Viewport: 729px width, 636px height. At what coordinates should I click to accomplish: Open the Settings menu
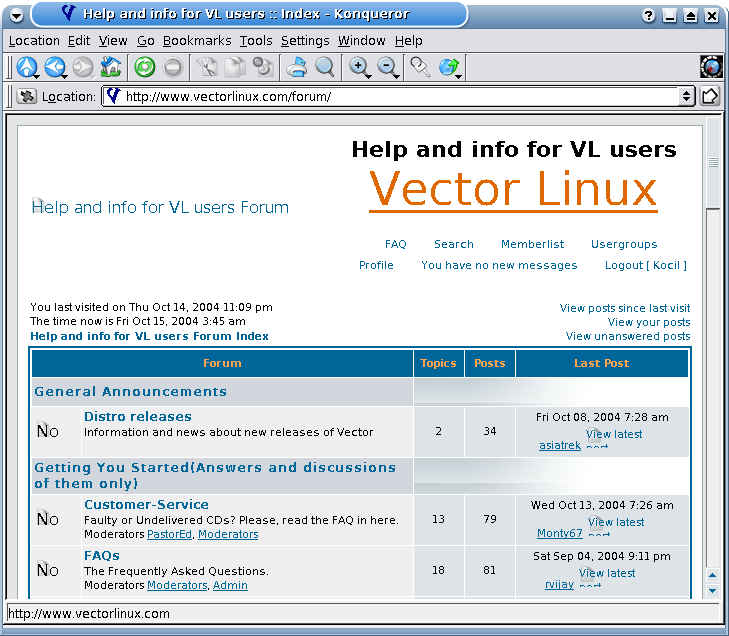[x=305, y=41]
